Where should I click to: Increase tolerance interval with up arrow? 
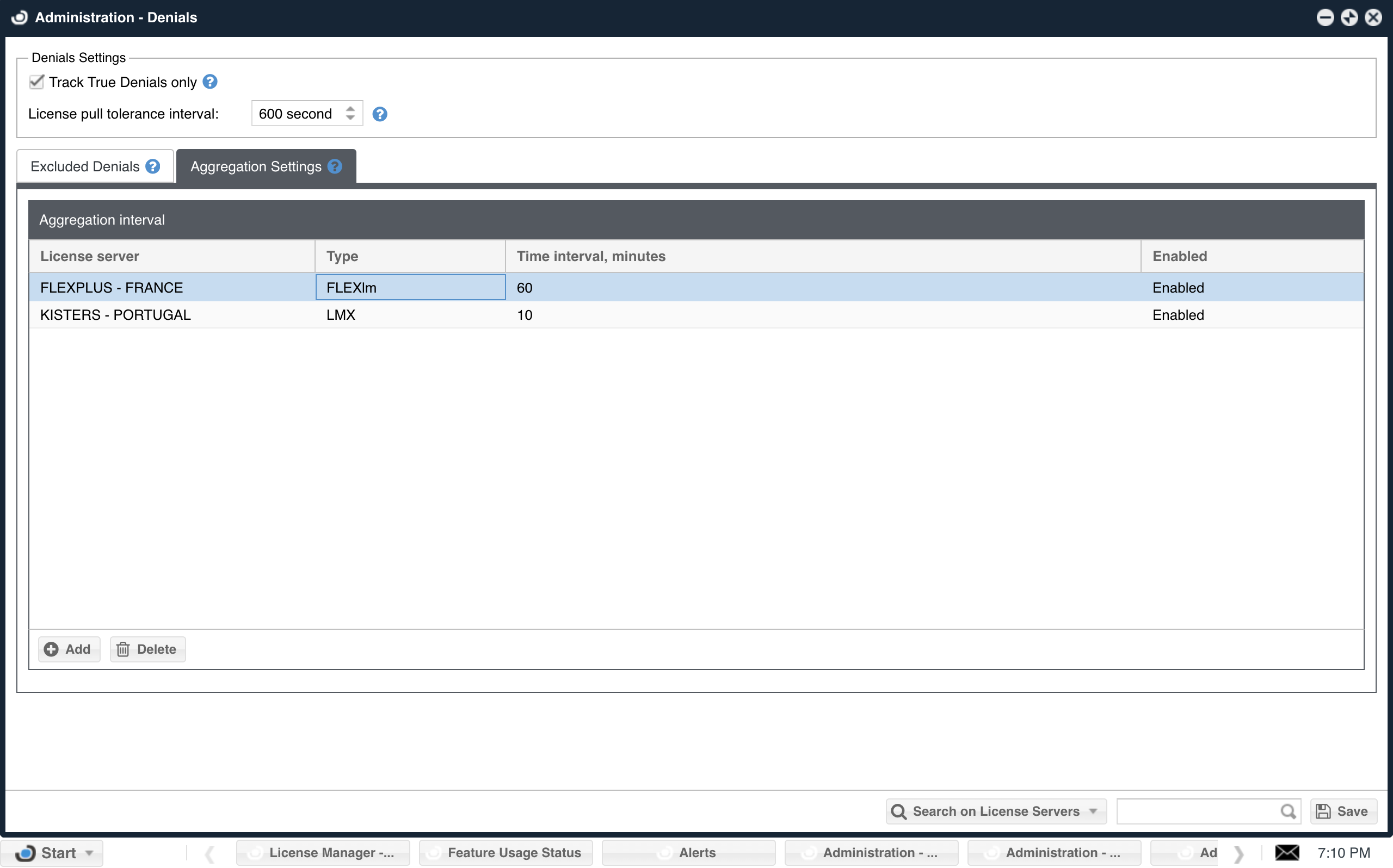[350, 109]
